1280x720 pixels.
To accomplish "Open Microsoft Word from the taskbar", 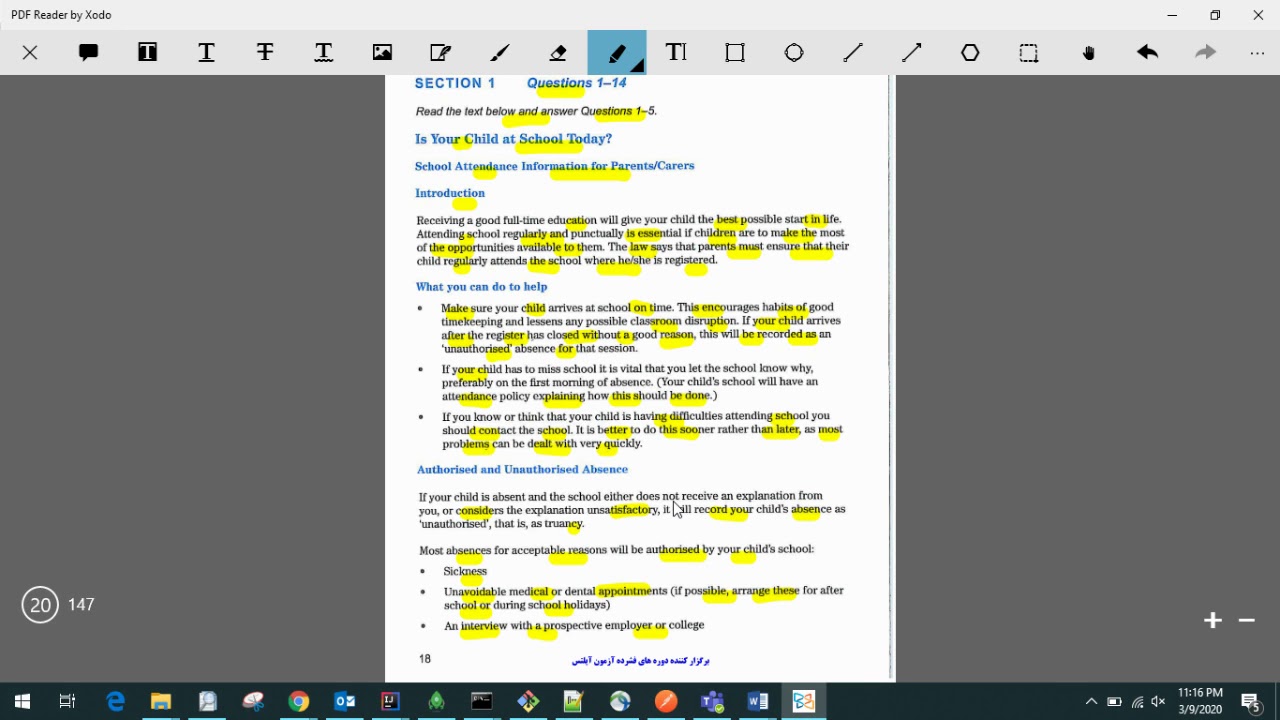I will [758, 702].
